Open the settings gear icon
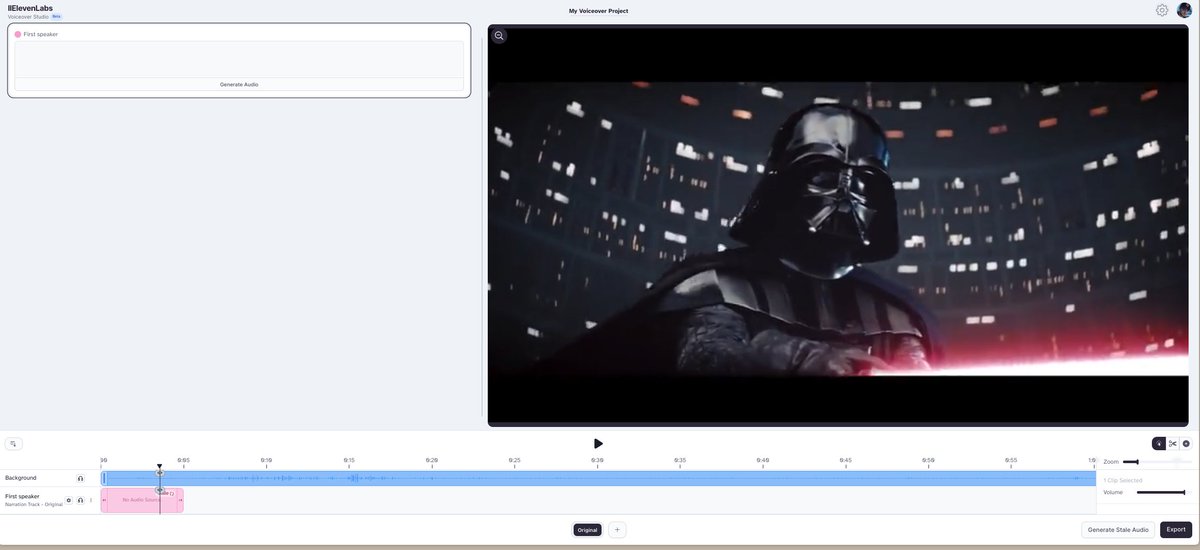 coord(1162,10)
